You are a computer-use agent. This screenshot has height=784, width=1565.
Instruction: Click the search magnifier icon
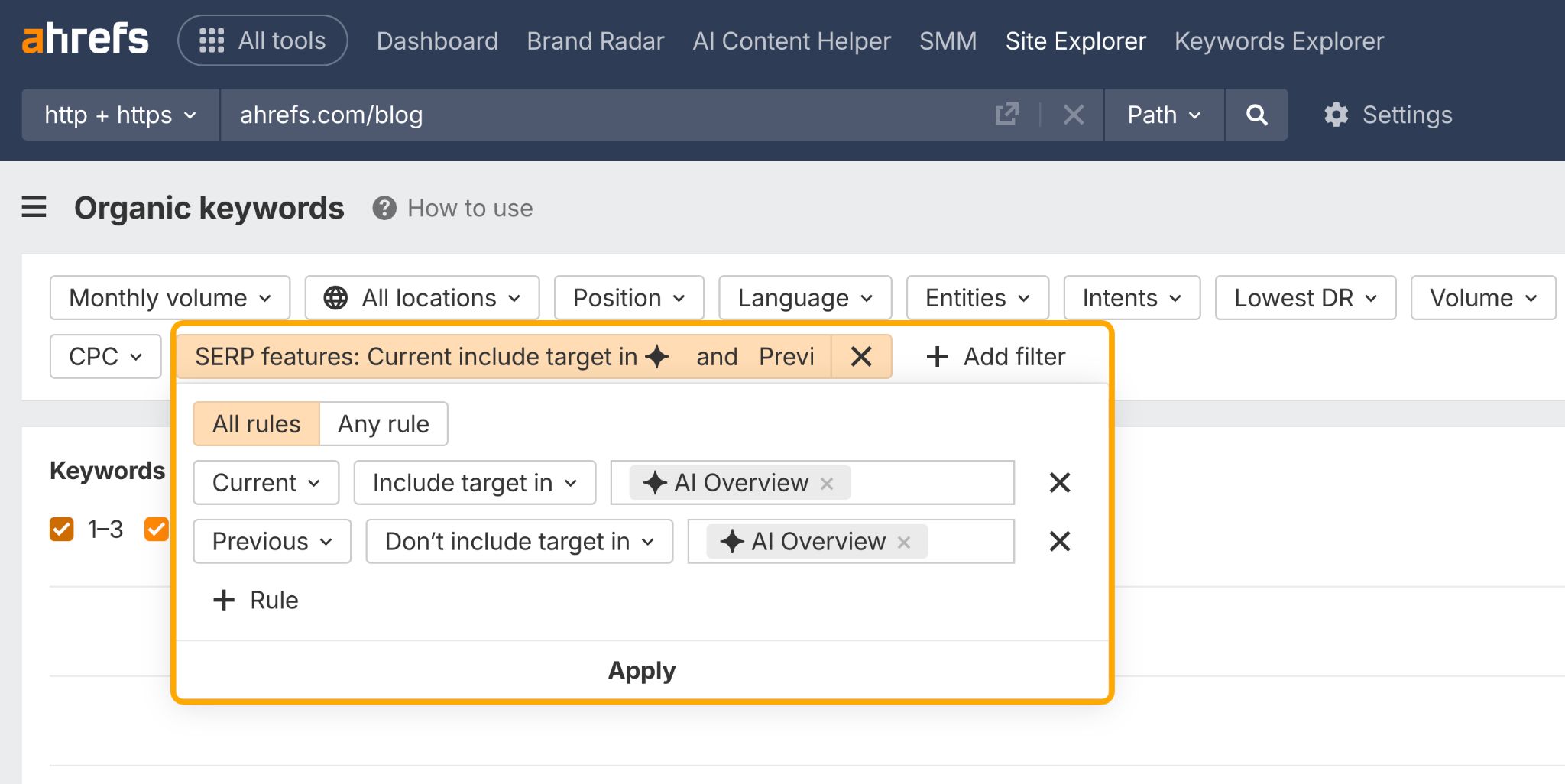1256,115
